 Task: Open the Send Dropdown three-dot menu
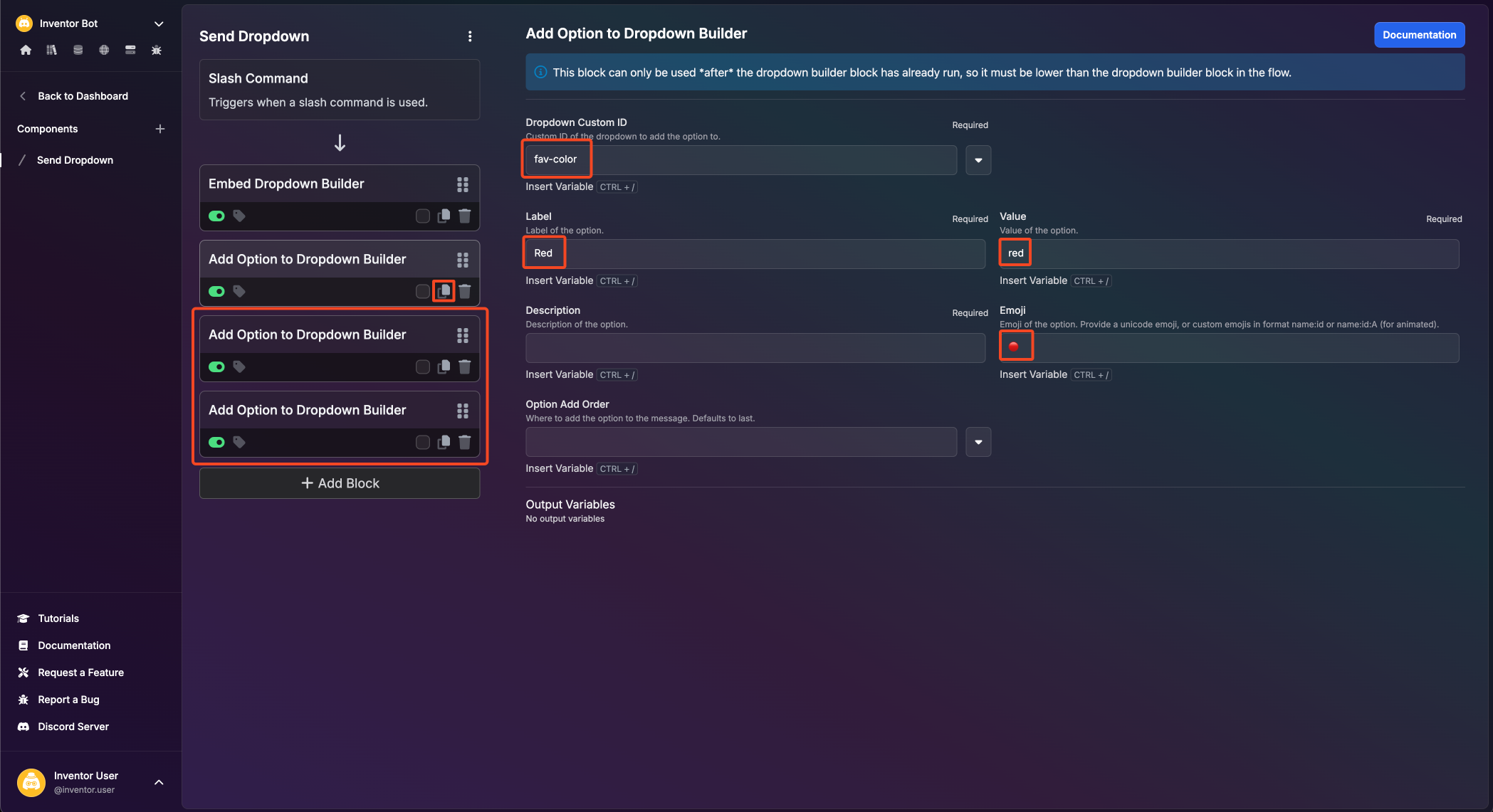pos(470,36)
